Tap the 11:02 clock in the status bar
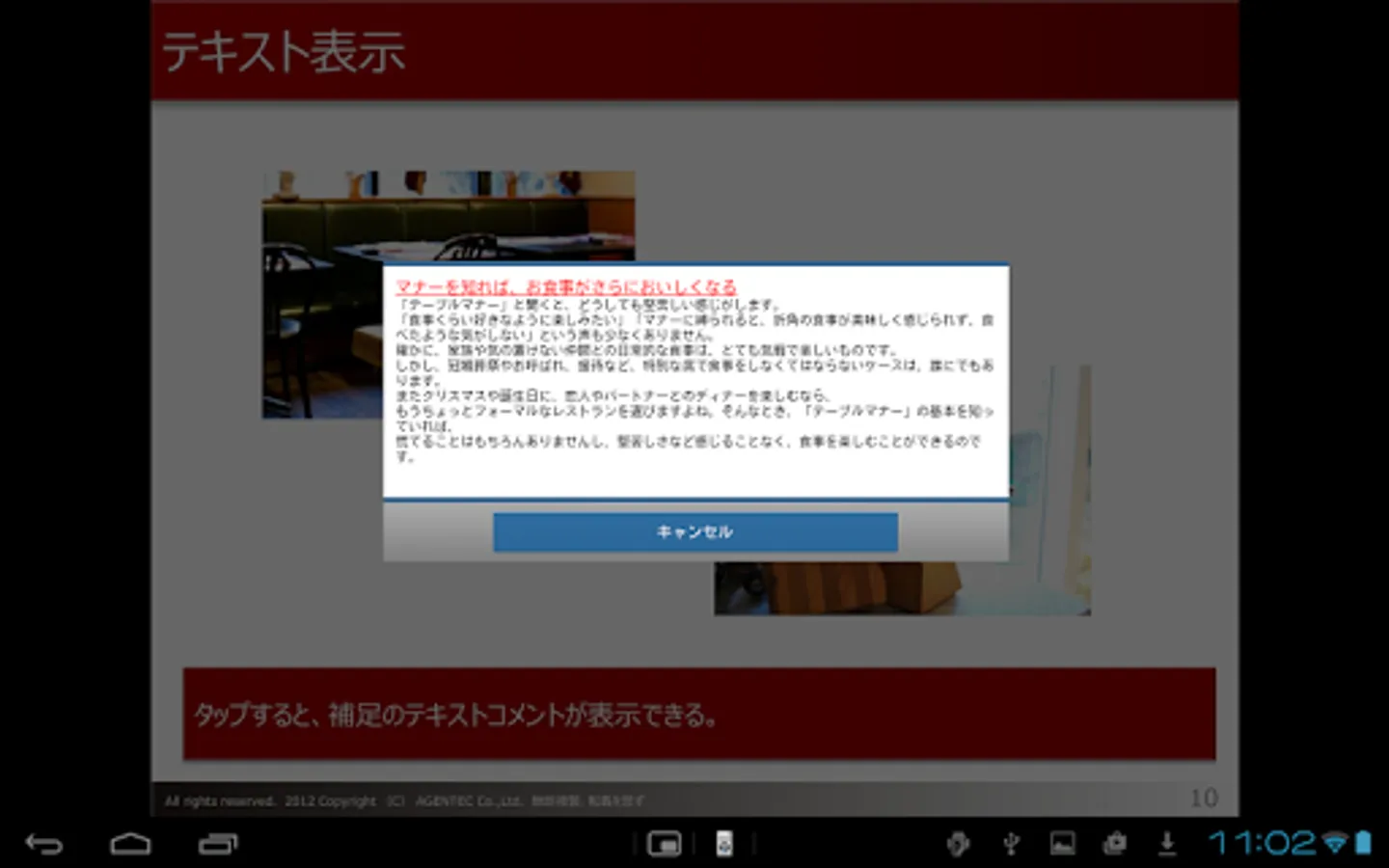This screenshot has height=868, width=1389. click(1263, 844)
